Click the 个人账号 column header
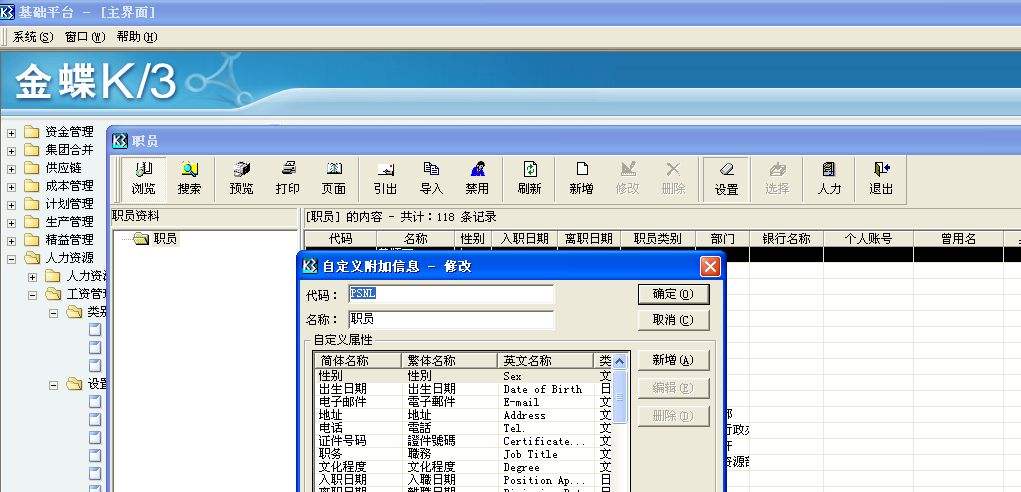 pos(869,239)
